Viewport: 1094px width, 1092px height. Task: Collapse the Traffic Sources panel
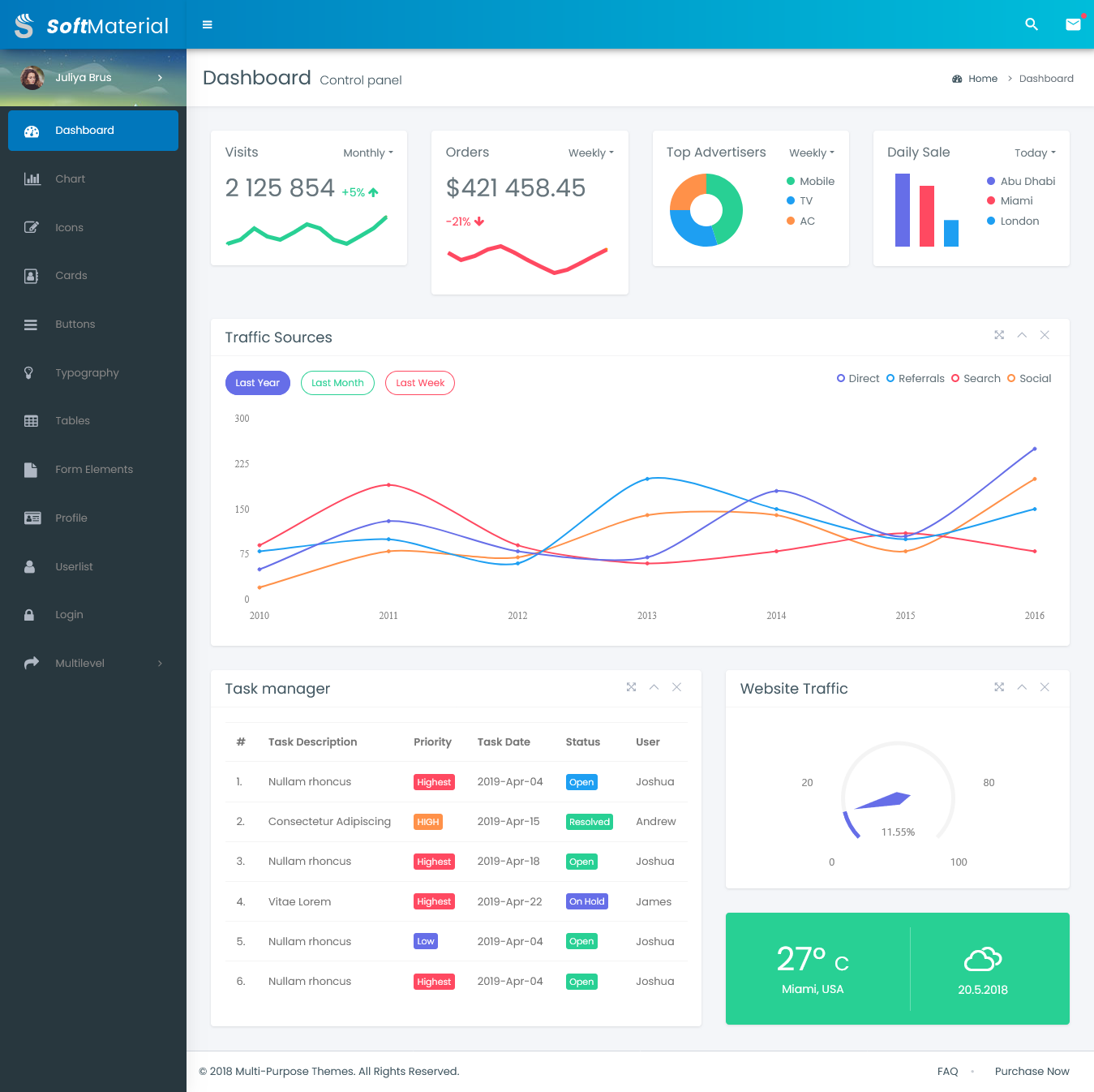click(x=1022, y=335)
